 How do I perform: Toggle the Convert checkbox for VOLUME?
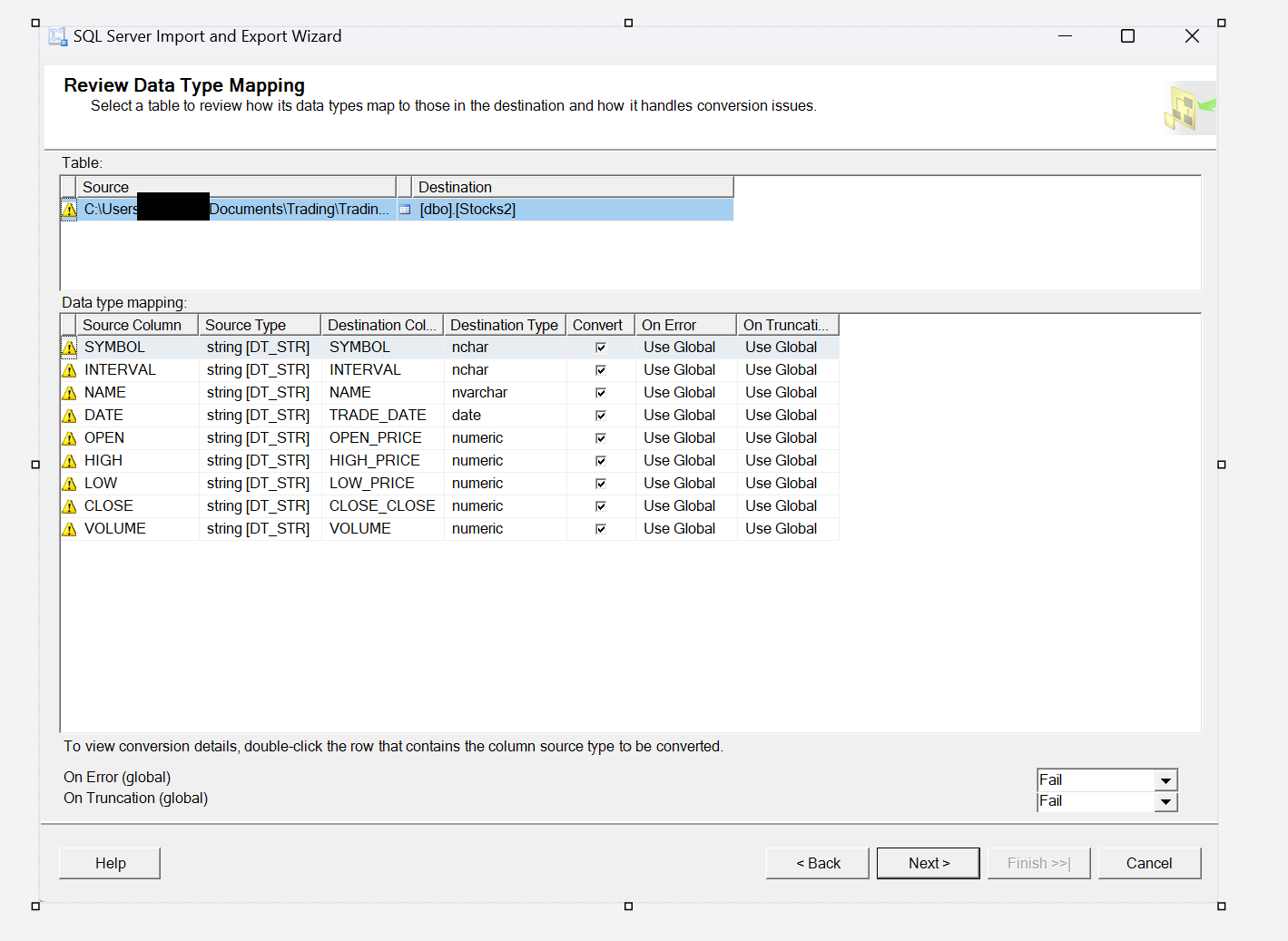[x=601, y=529]
